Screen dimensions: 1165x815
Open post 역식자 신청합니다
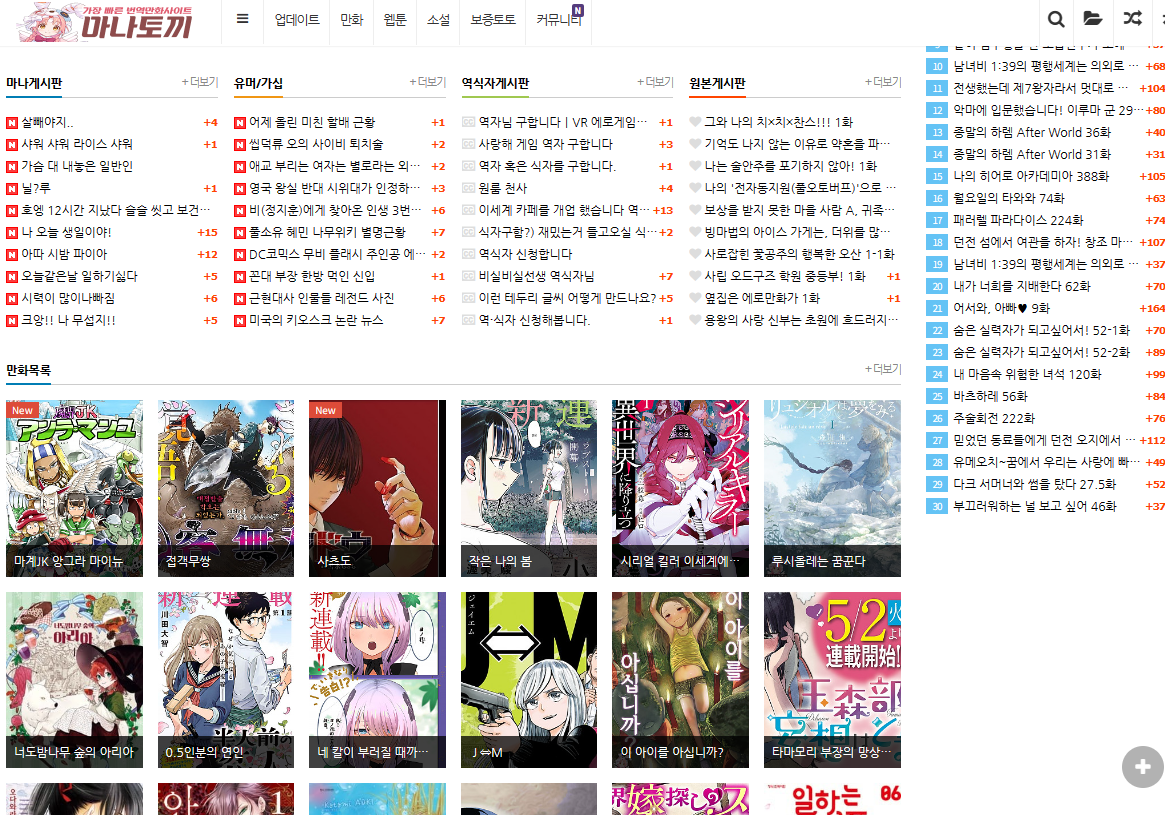[525, 254]
